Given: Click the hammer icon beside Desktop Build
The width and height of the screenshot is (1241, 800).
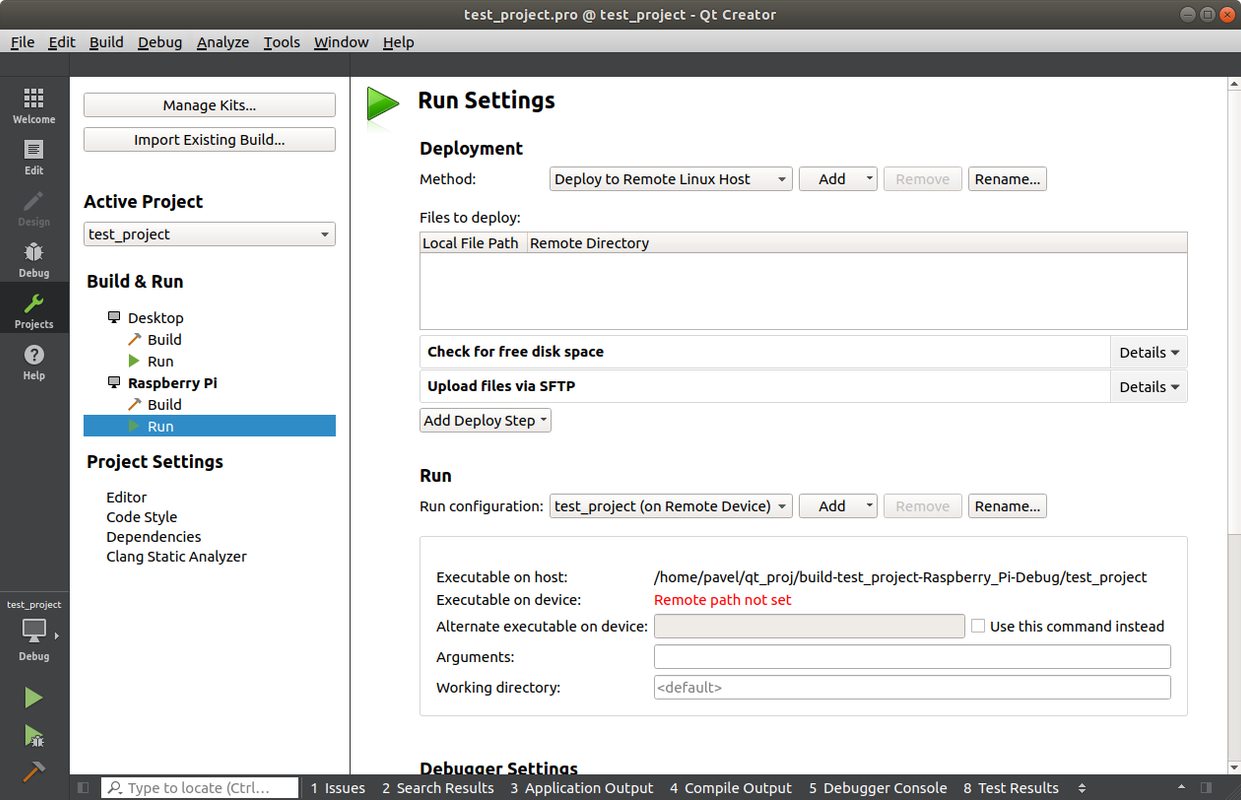Looking at the screenshot, I should coord(135,339).
